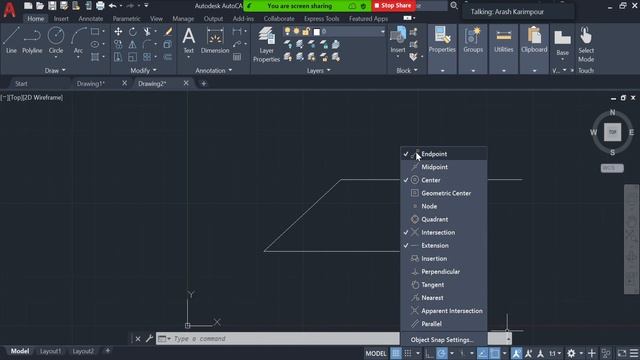Click the TOP face of the ViewCube
Screen dimensions: 640x360
point(612,132)
